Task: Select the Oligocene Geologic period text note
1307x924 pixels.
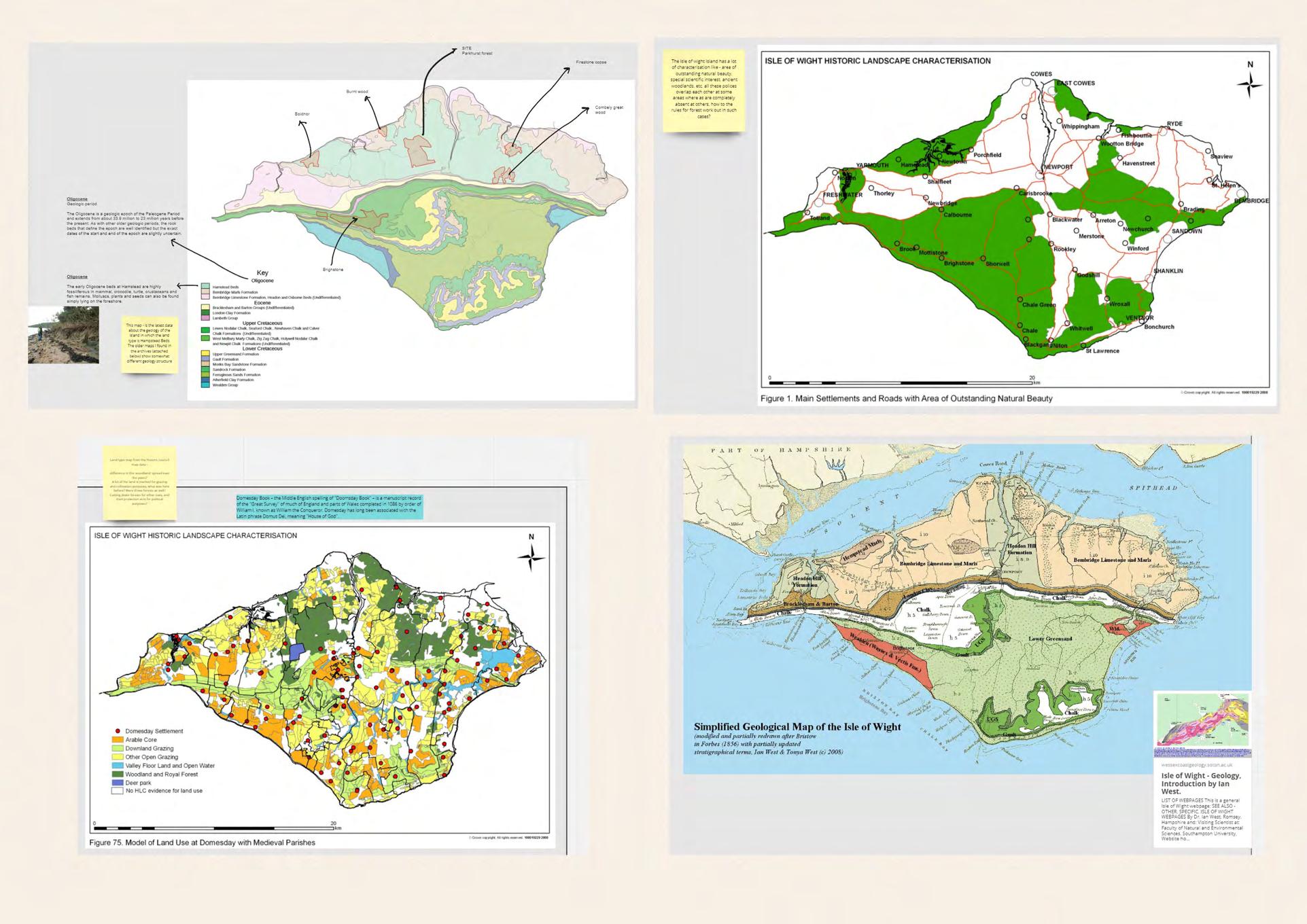Action: 124,217
